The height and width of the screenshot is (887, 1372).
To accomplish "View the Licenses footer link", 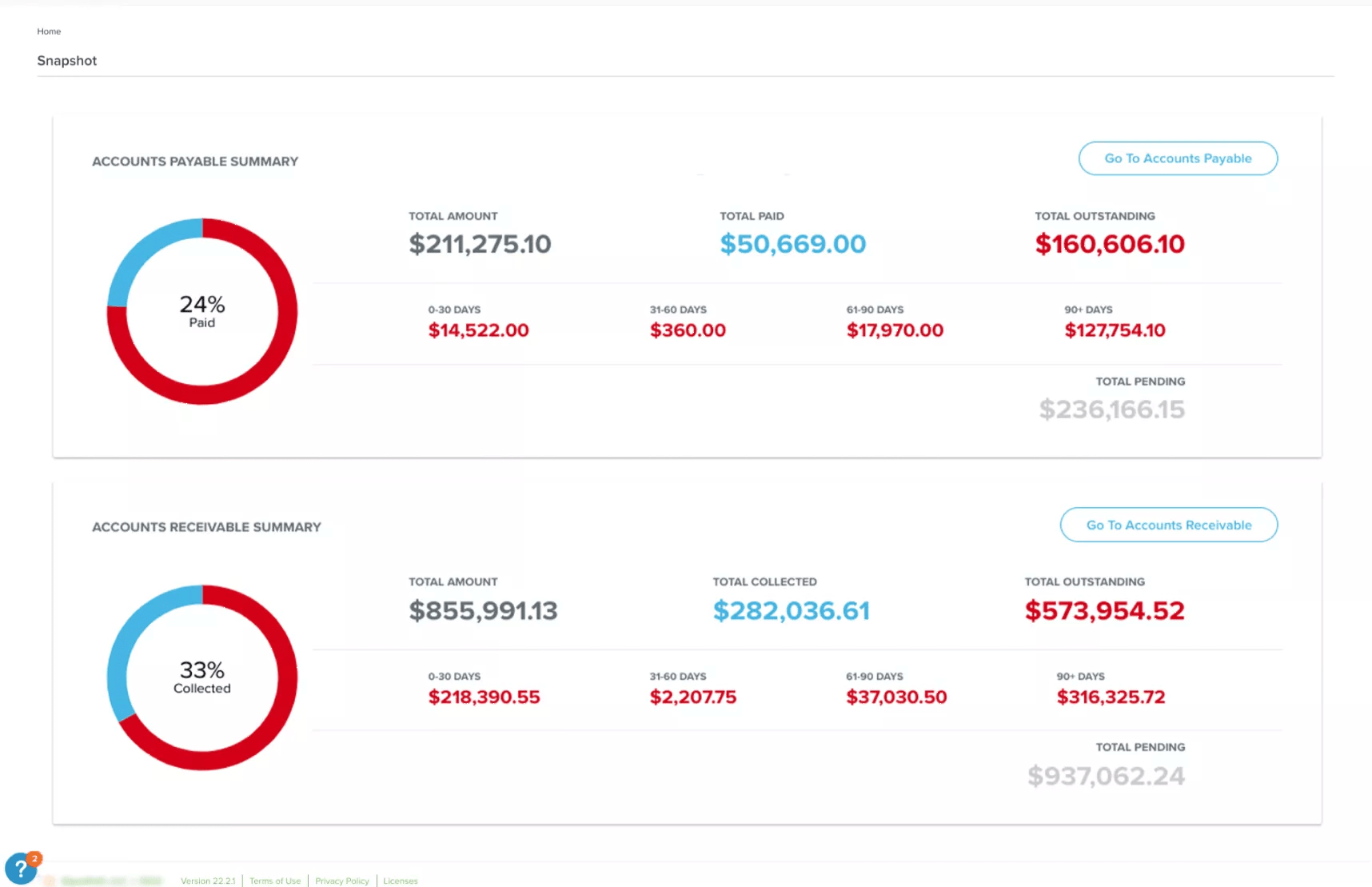I will [x=400, y=881].
